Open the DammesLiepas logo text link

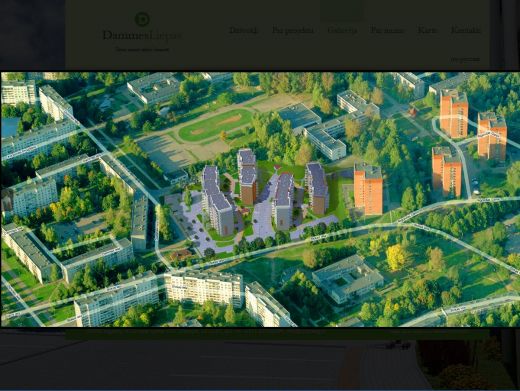(x=142, y=35)
